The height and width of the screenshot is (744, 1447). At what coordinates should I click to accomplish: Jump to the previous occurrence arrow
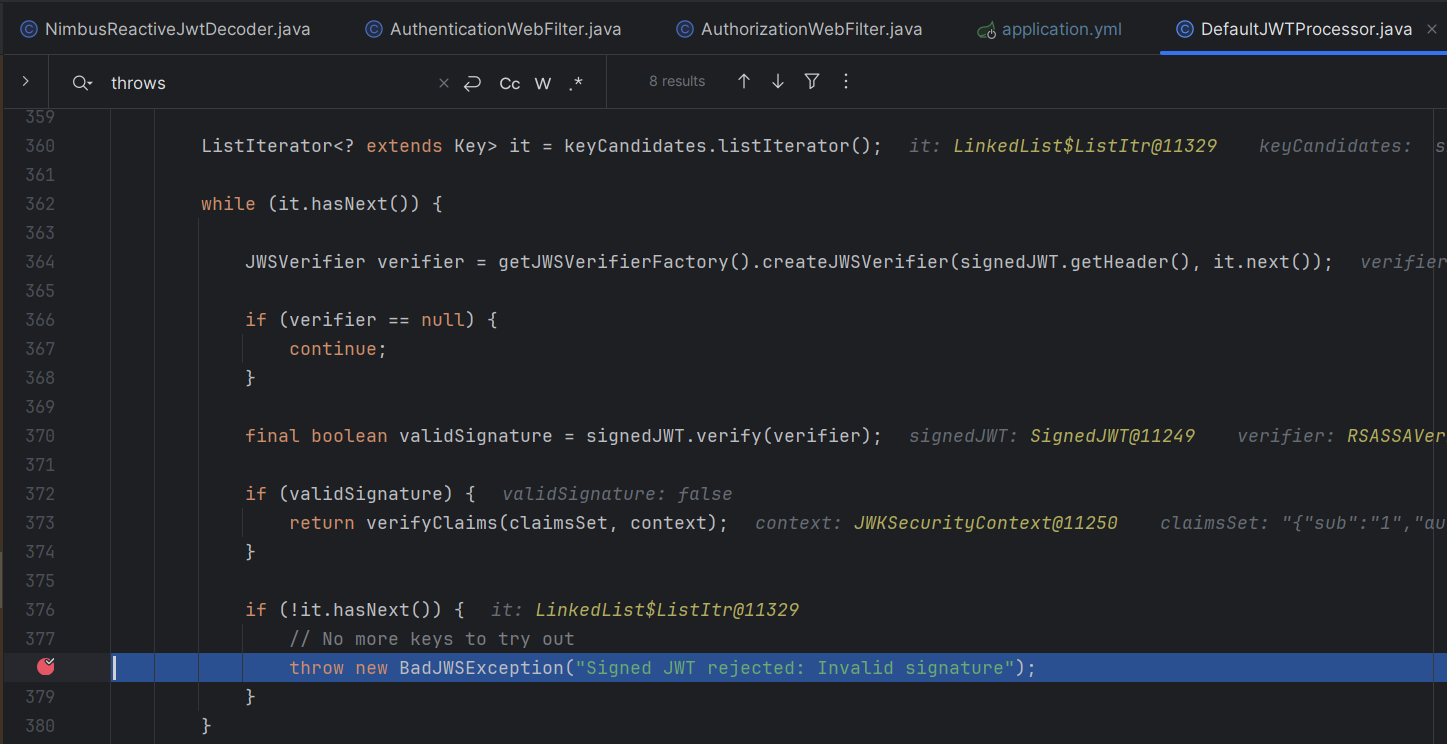[x=744, y=82]
